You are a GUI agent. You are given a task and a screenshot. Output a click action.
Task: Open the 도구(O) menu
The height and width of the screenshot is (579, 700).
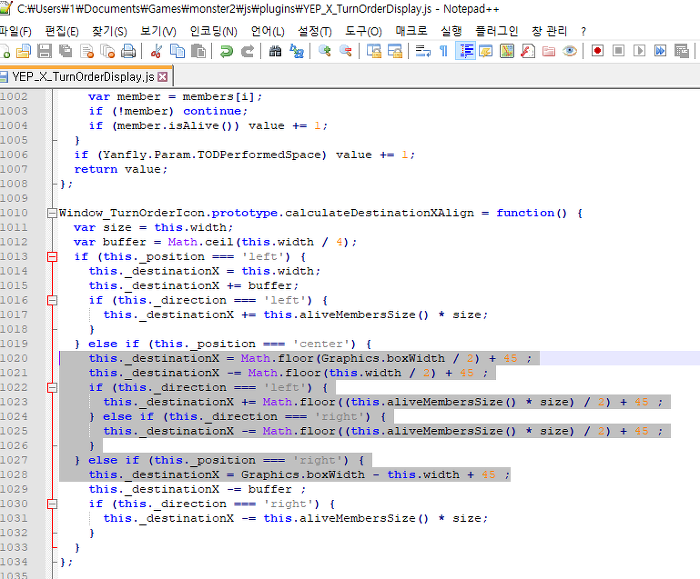[x=363, y=31]
